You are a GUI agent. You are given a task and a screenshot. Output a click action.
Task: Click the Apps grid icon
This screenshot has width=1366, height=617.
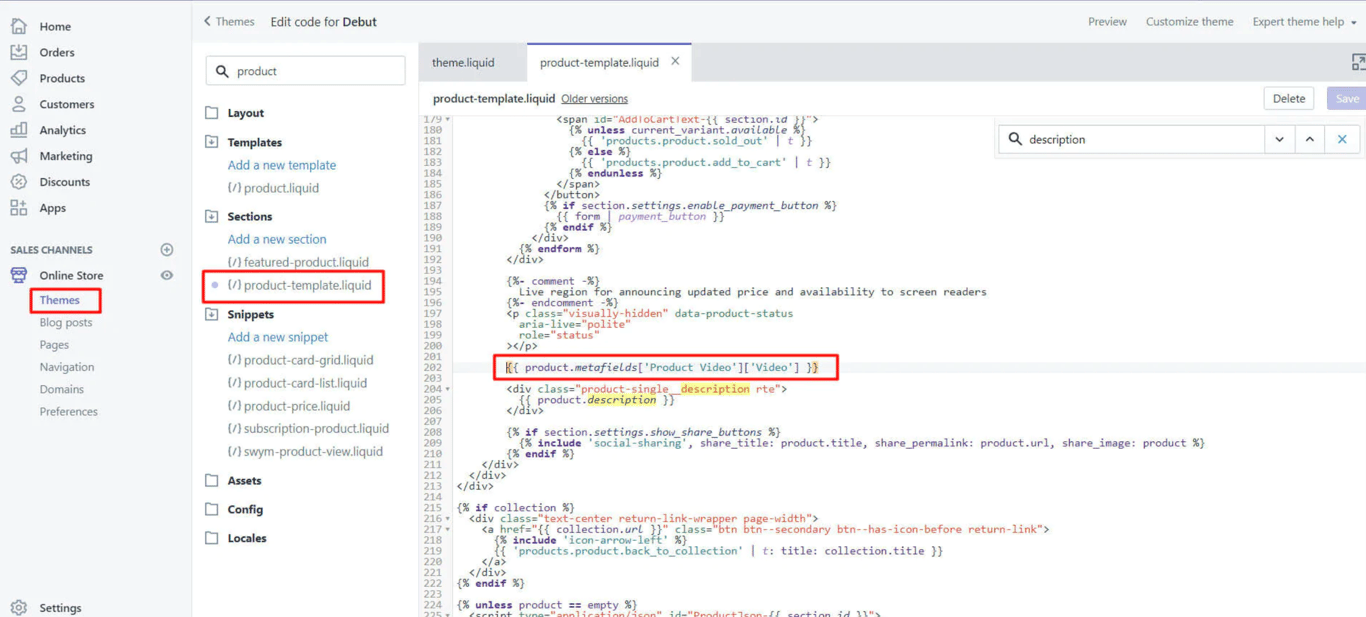pyautogui.click(x=18, y=208)
